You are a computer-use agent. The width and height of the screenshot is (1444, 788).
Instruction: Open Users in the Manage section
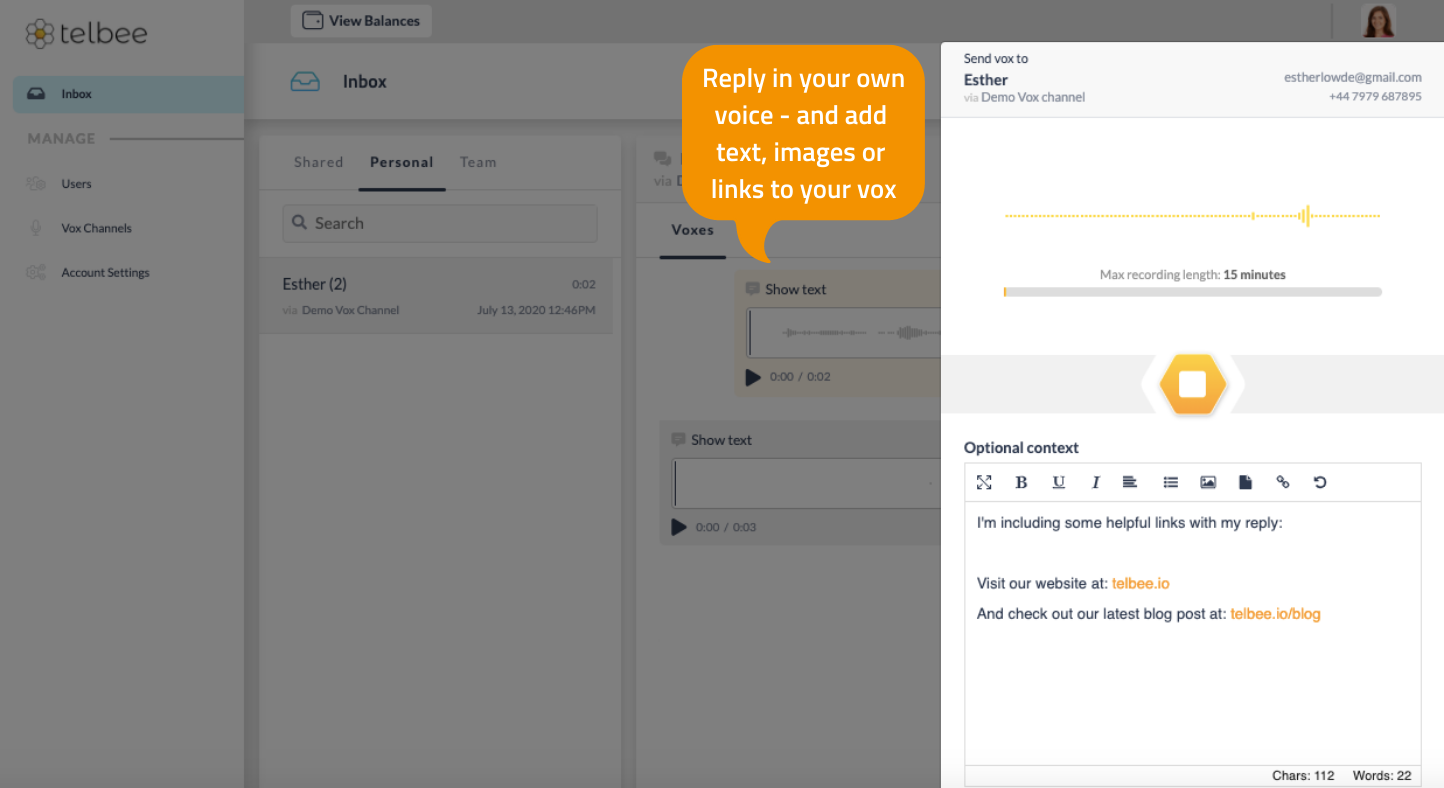[76, 184]
